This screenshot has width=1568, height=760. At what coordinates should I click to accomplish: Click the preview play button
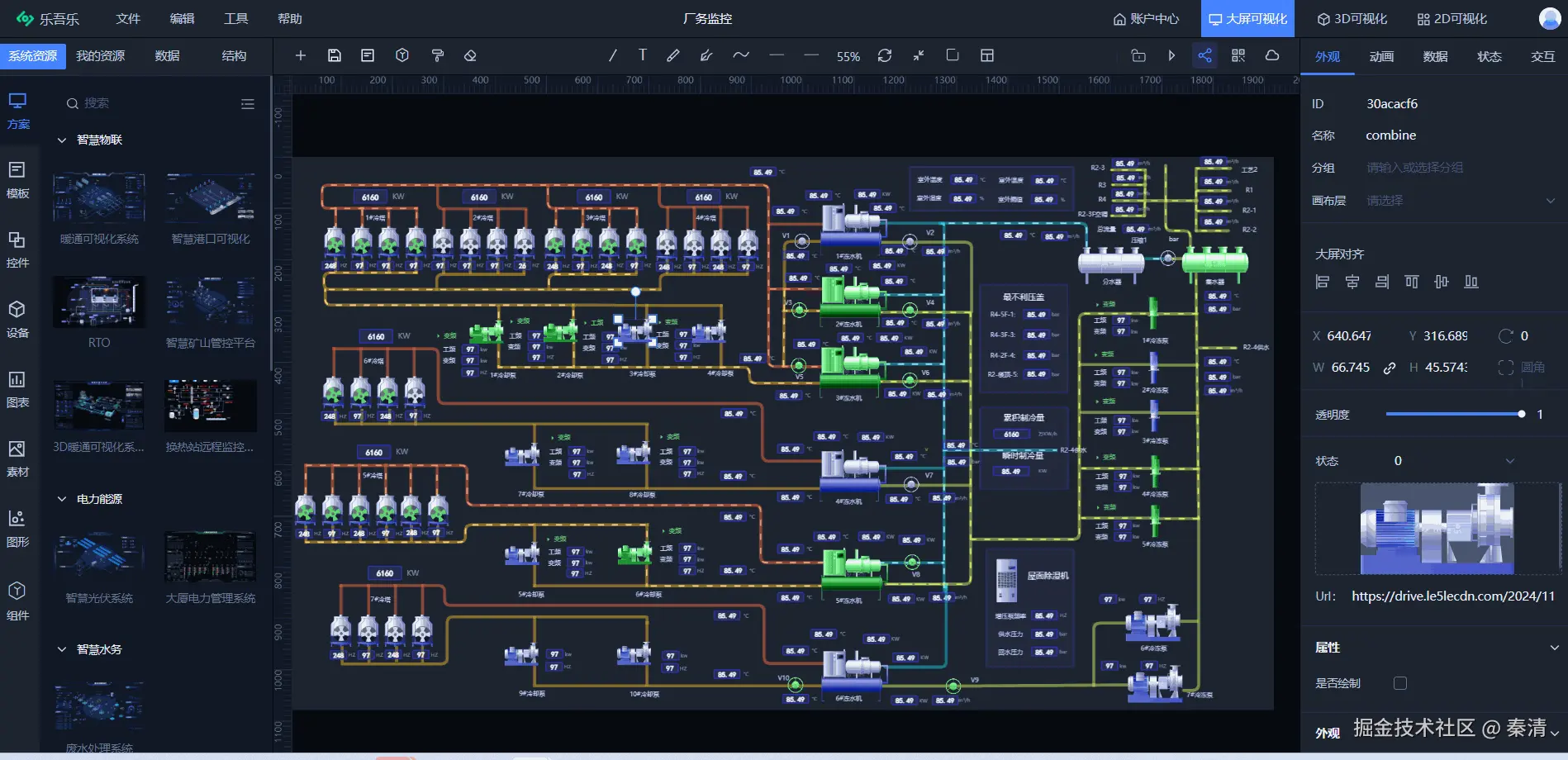coord(1171,55)
